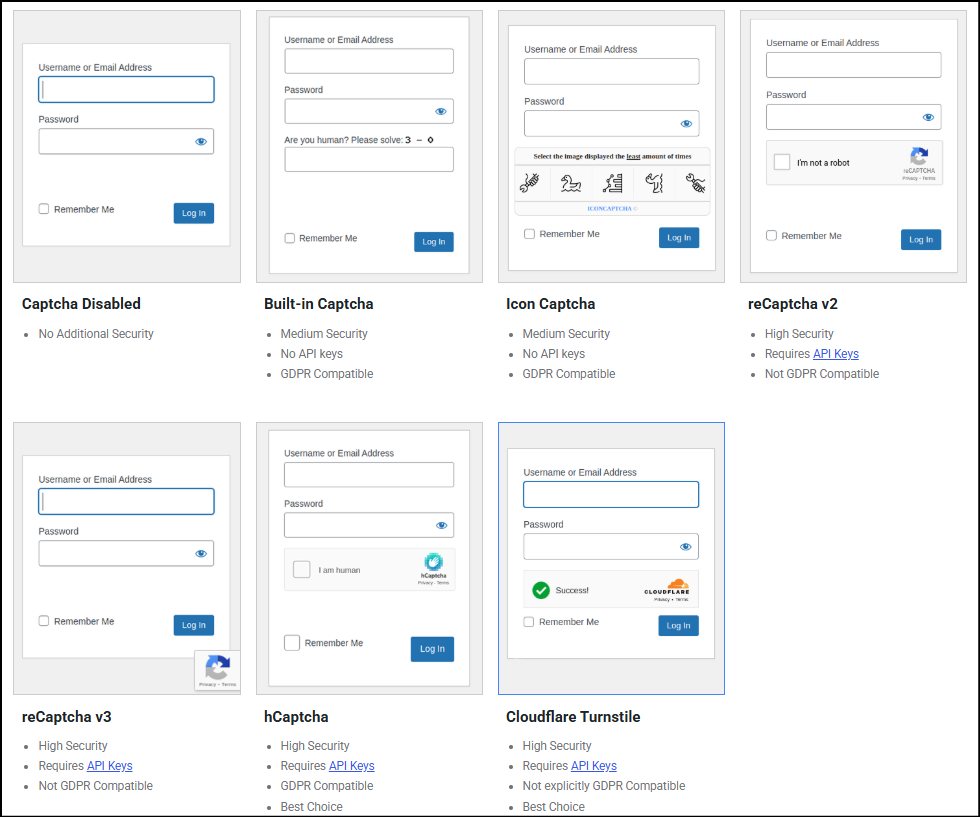Check Remember Me in hCaptcha preview
Image resolution: width=980 pixels, height=817 pixels.
[x=292, y=643]
